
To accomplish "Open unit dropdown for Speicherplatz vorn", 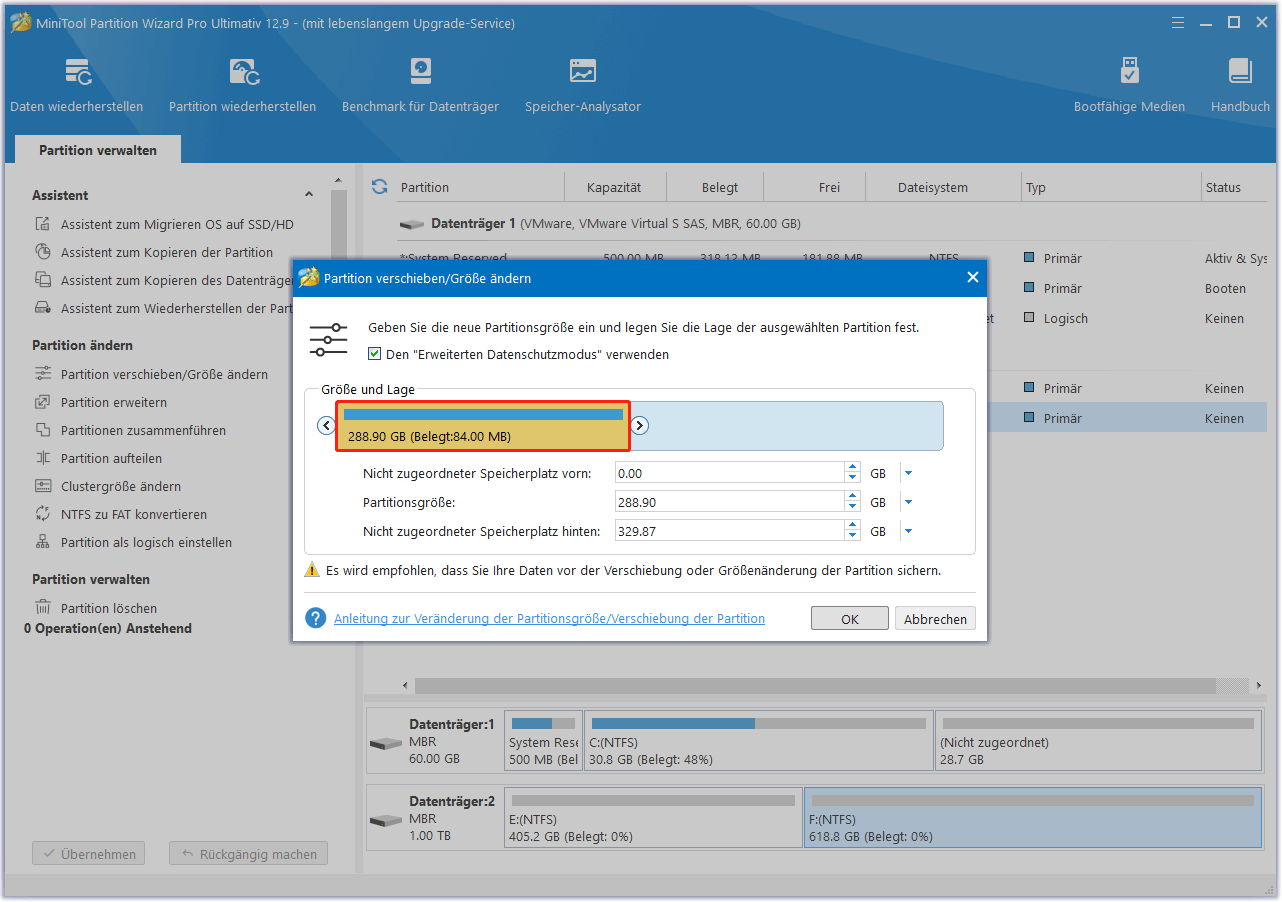I will coord(908,474).
